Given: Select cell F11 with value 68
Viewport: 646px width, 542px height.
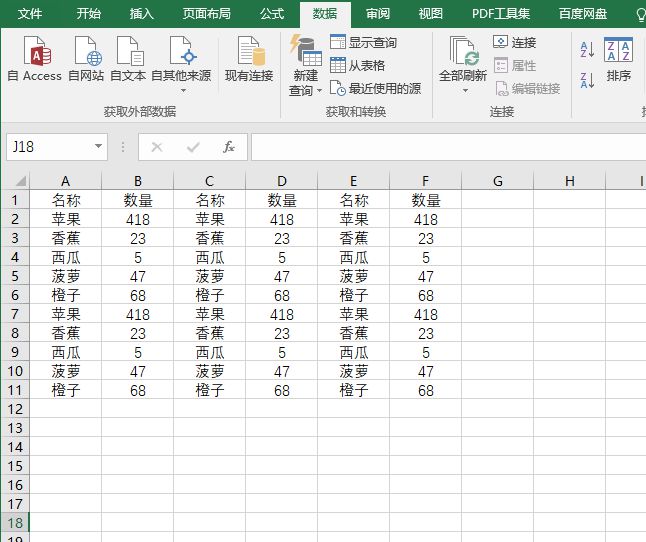Looking at the screenshot, I should click(x=426, y=390).
